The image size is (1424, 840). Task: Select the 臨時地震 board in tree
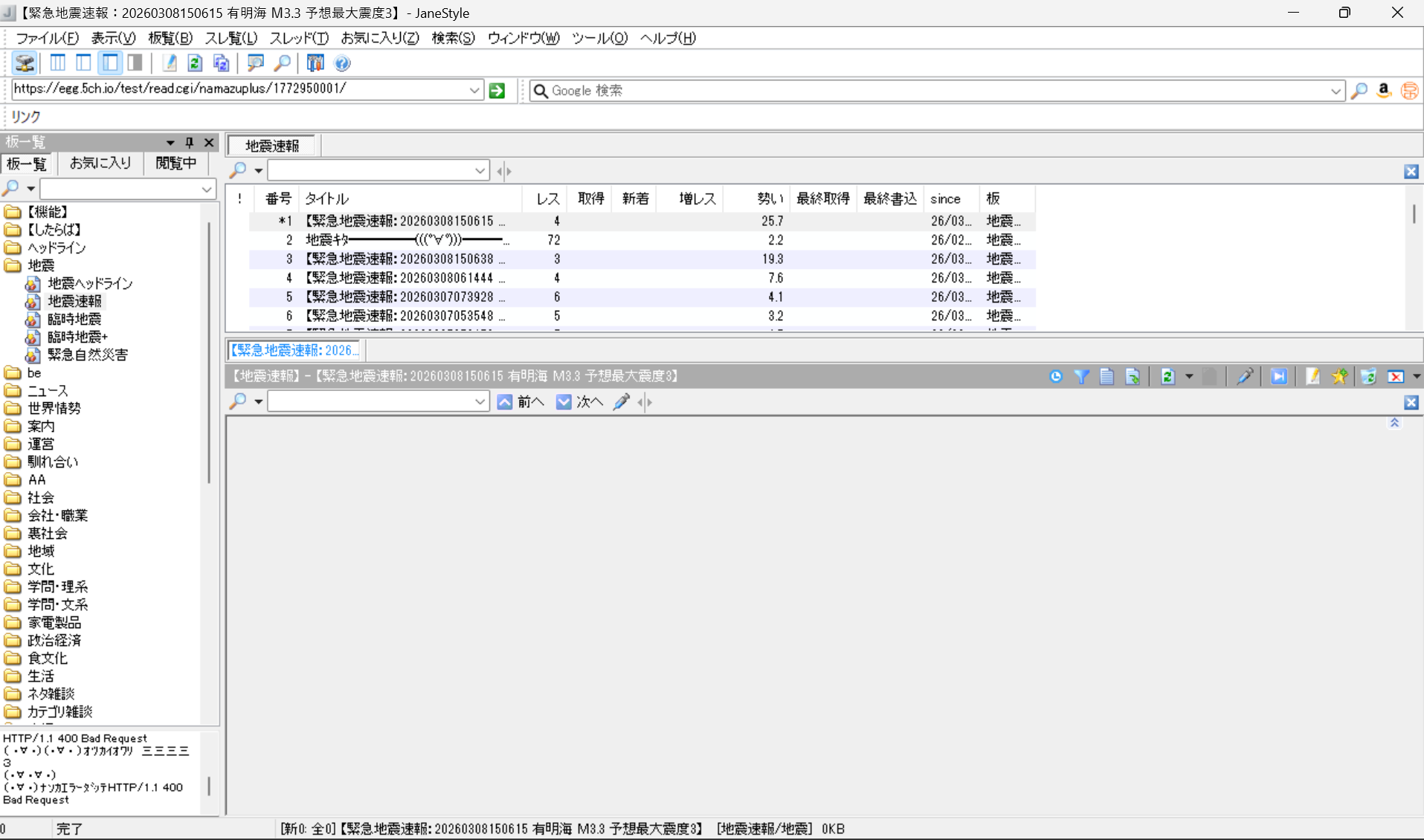coord(74,319)
